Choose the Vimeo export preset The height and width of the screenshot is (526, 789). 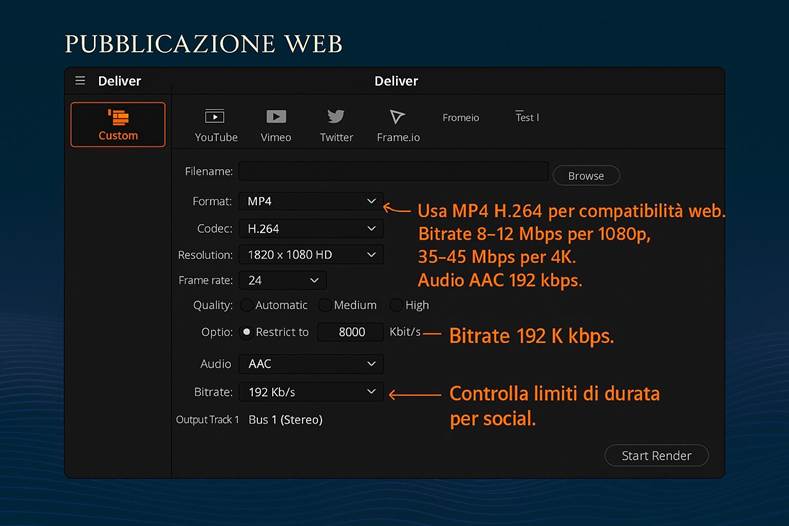click(x=276, y=125)
